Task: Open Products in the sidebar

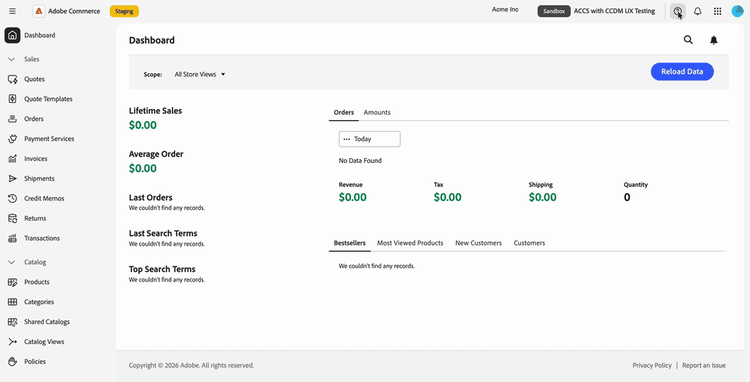Action: [x=37, y=282]
